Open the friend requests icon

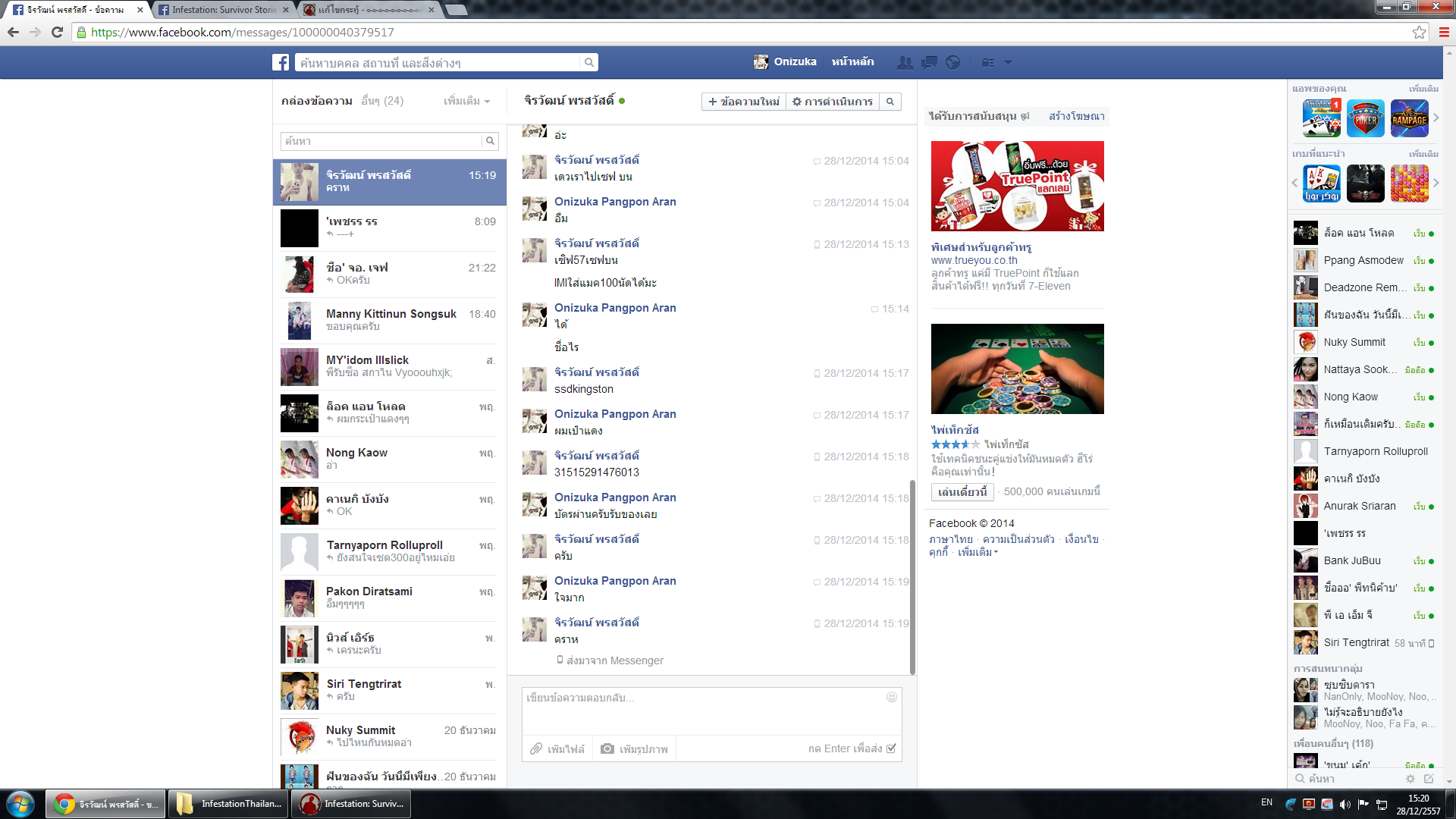click(x=905, y=62)
